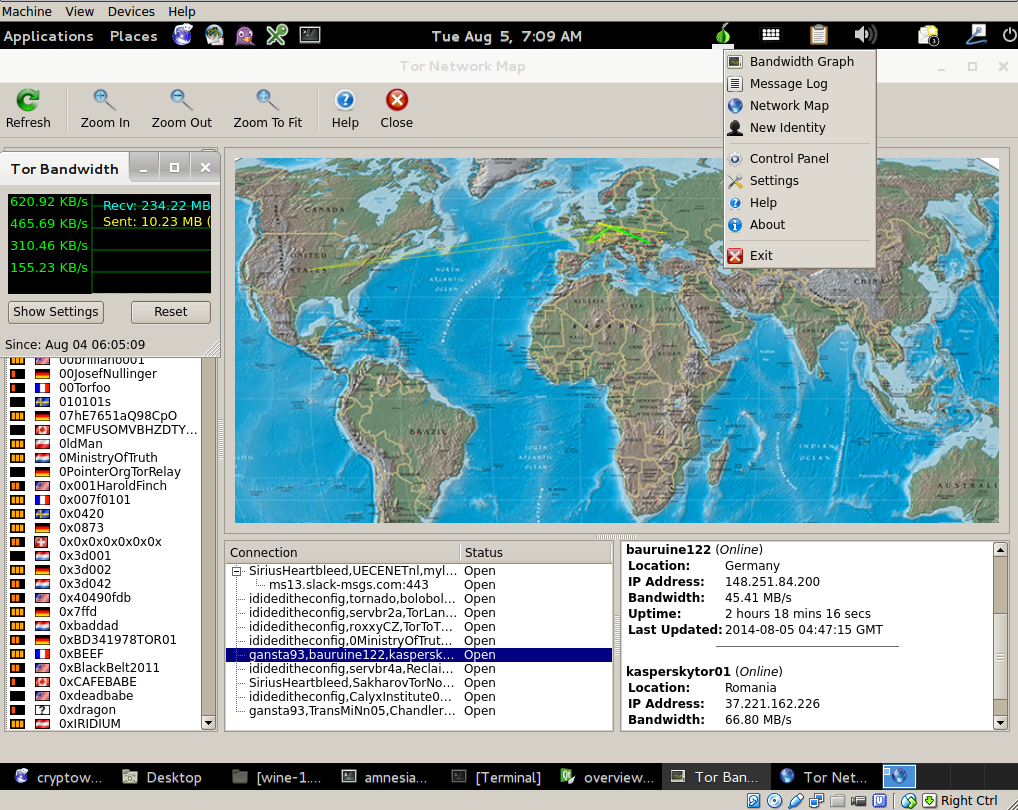Open Control Panel from the Vidalia menu
The height and width of the screenshot is (810, 1018).
tap(800, 159)
